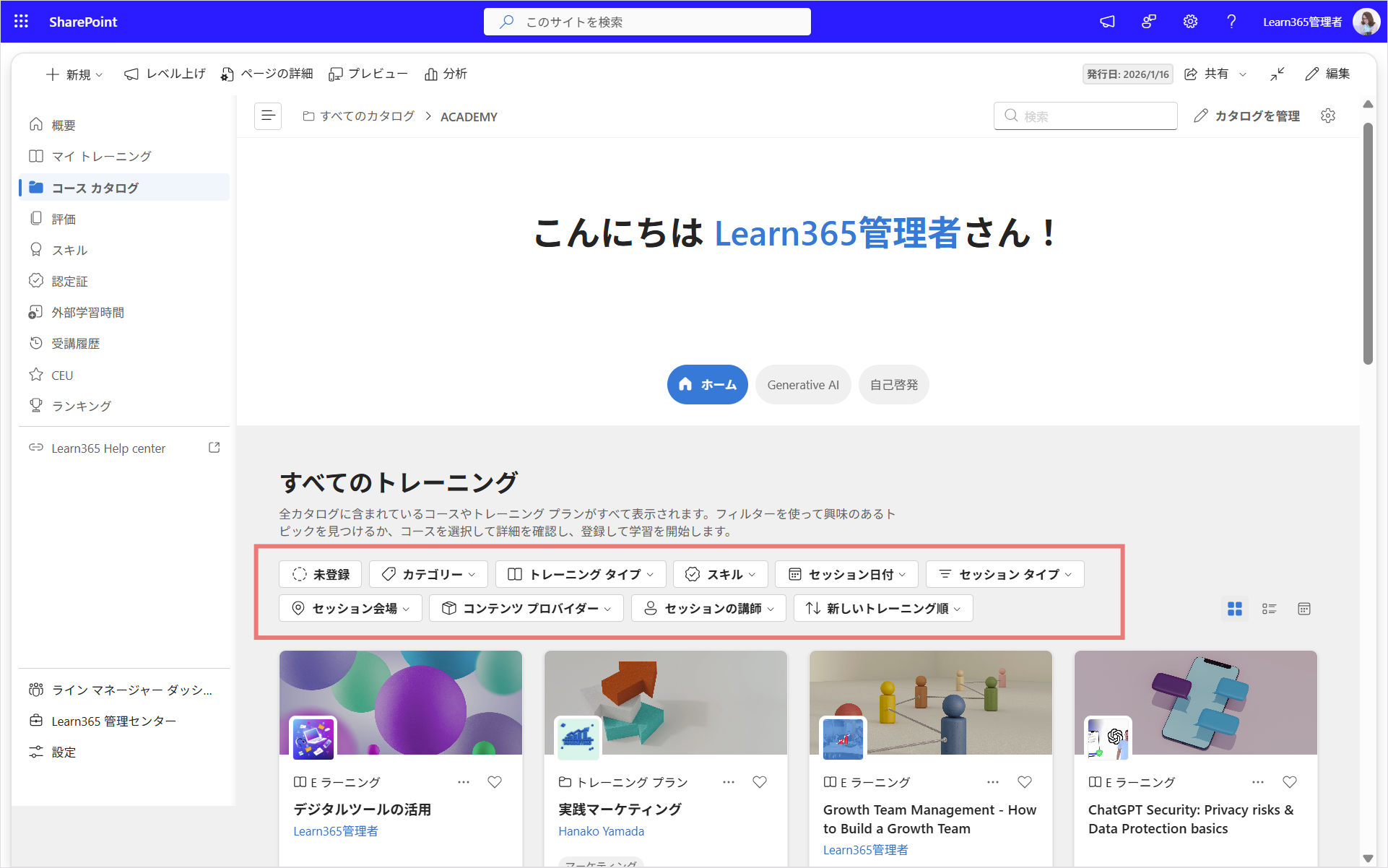This screenshot has width=1388, height=868.
Task: Click the 編集 edit button
Action: 1327,74
